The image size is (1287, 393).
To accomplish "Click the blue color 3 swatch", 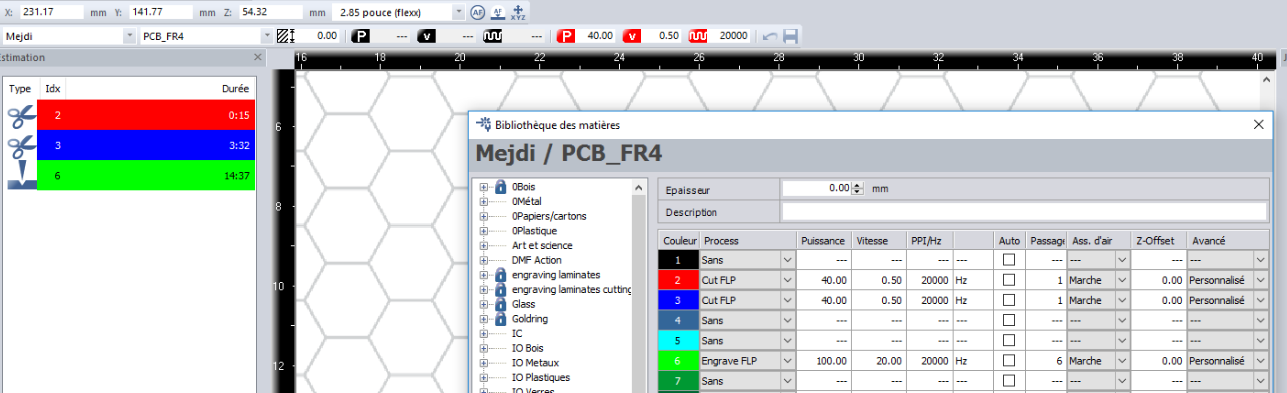I will click(679, 300).
